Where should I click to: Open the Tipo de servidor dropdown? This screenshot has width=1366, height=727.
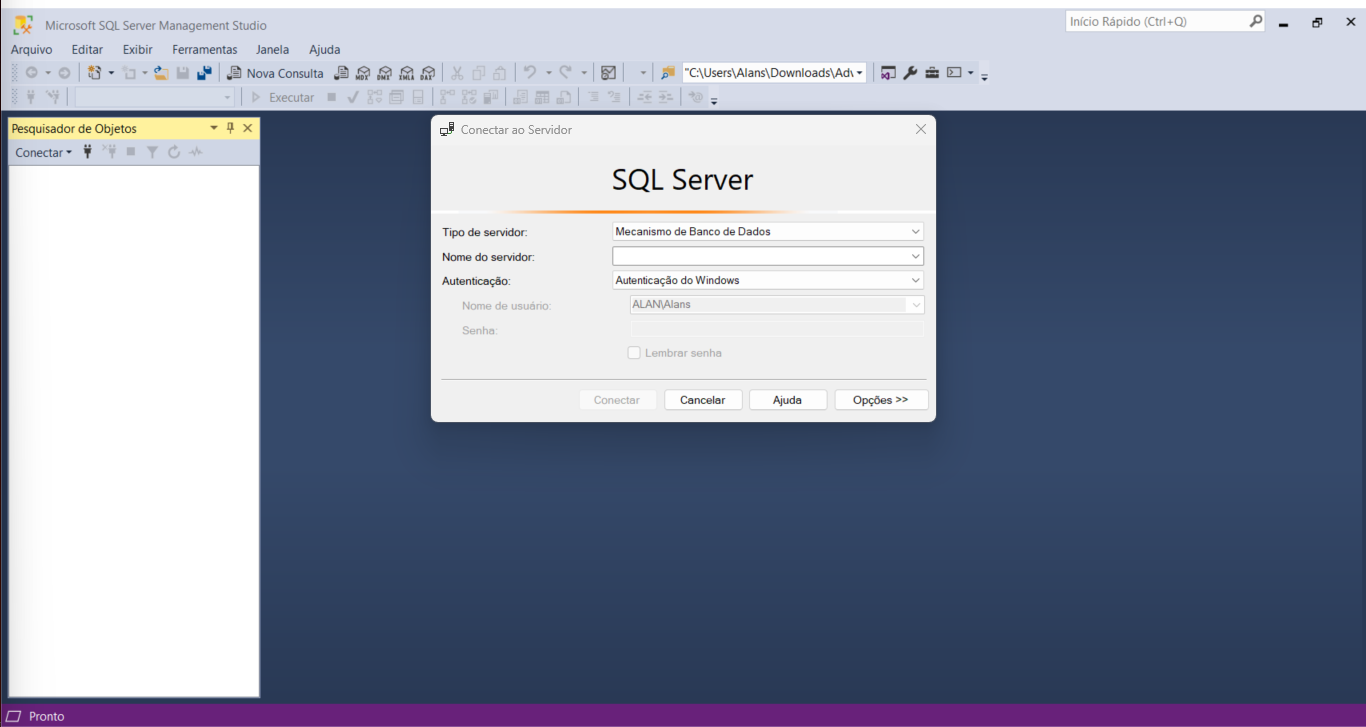click(768, 231)
